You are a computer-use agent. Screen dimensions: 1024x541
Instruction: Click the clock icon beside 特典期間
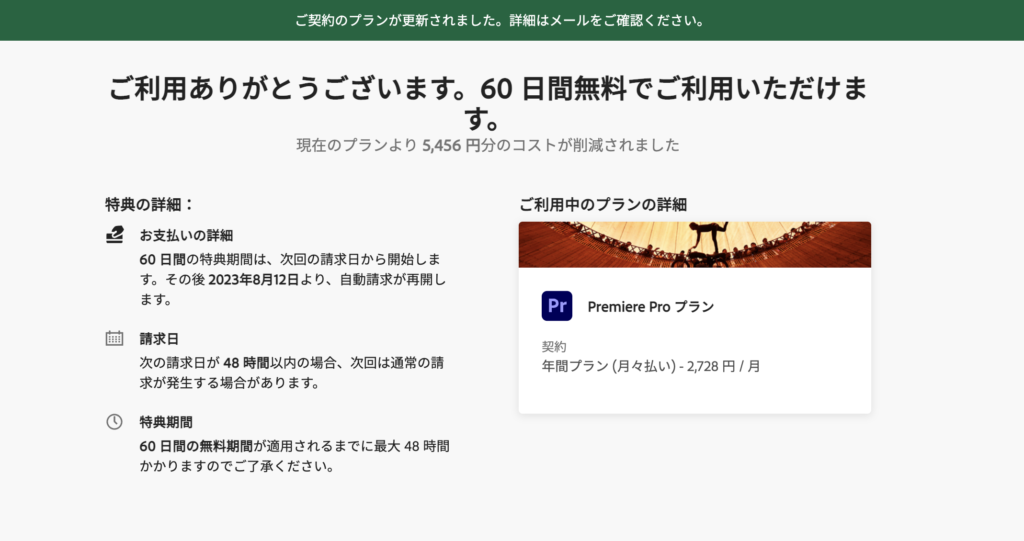point(114,422)
